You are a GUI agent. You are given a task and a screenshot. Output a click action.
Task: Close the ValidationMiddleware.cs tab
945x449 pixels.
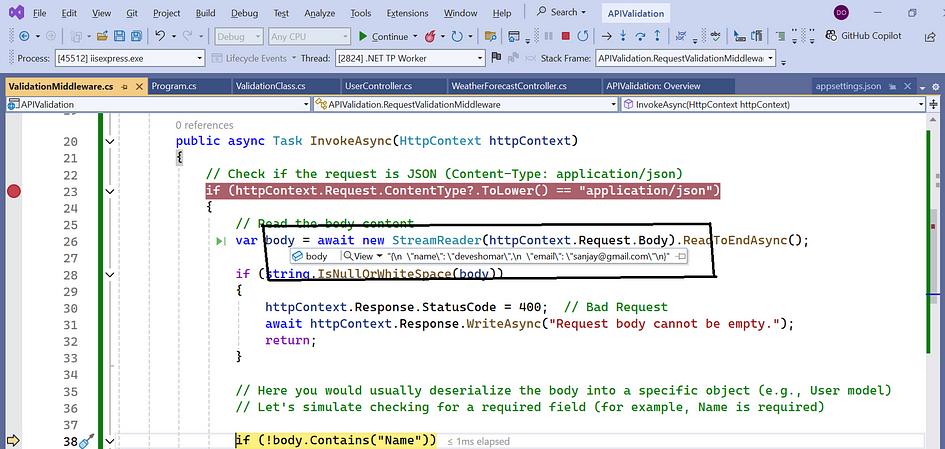tap(139, 87)
